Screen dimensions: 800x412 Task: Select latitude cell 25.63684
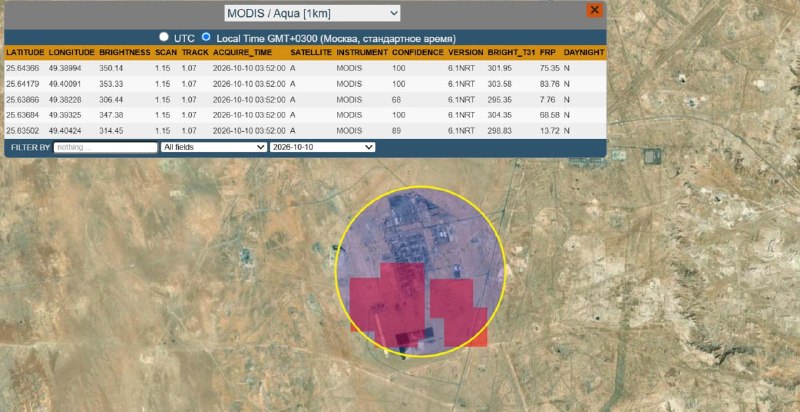(22, 115)
